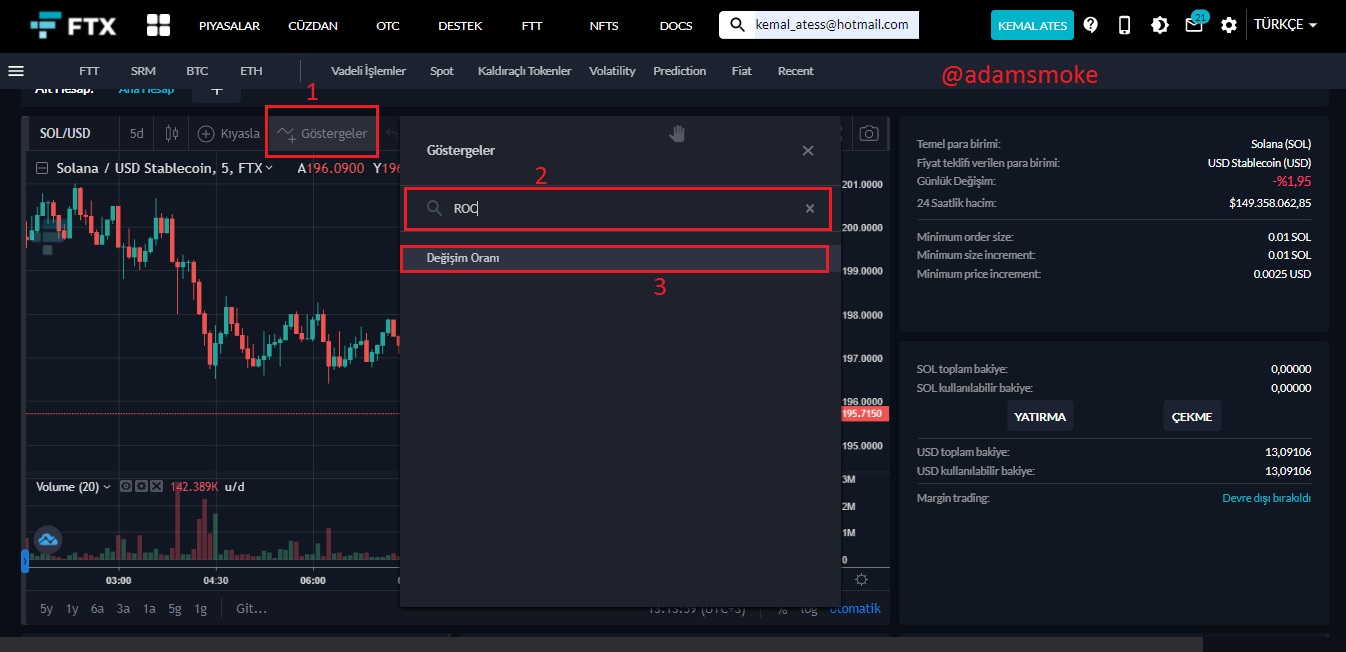1346x652 pixels.
Task: Expand the blue left side panel arrow
Action: [25, 560]
